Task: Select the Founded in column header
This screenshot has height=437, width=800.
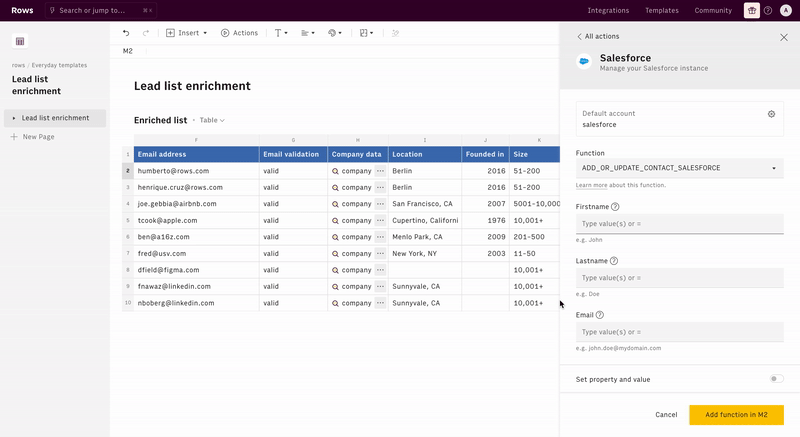Action: pos(485,154)
